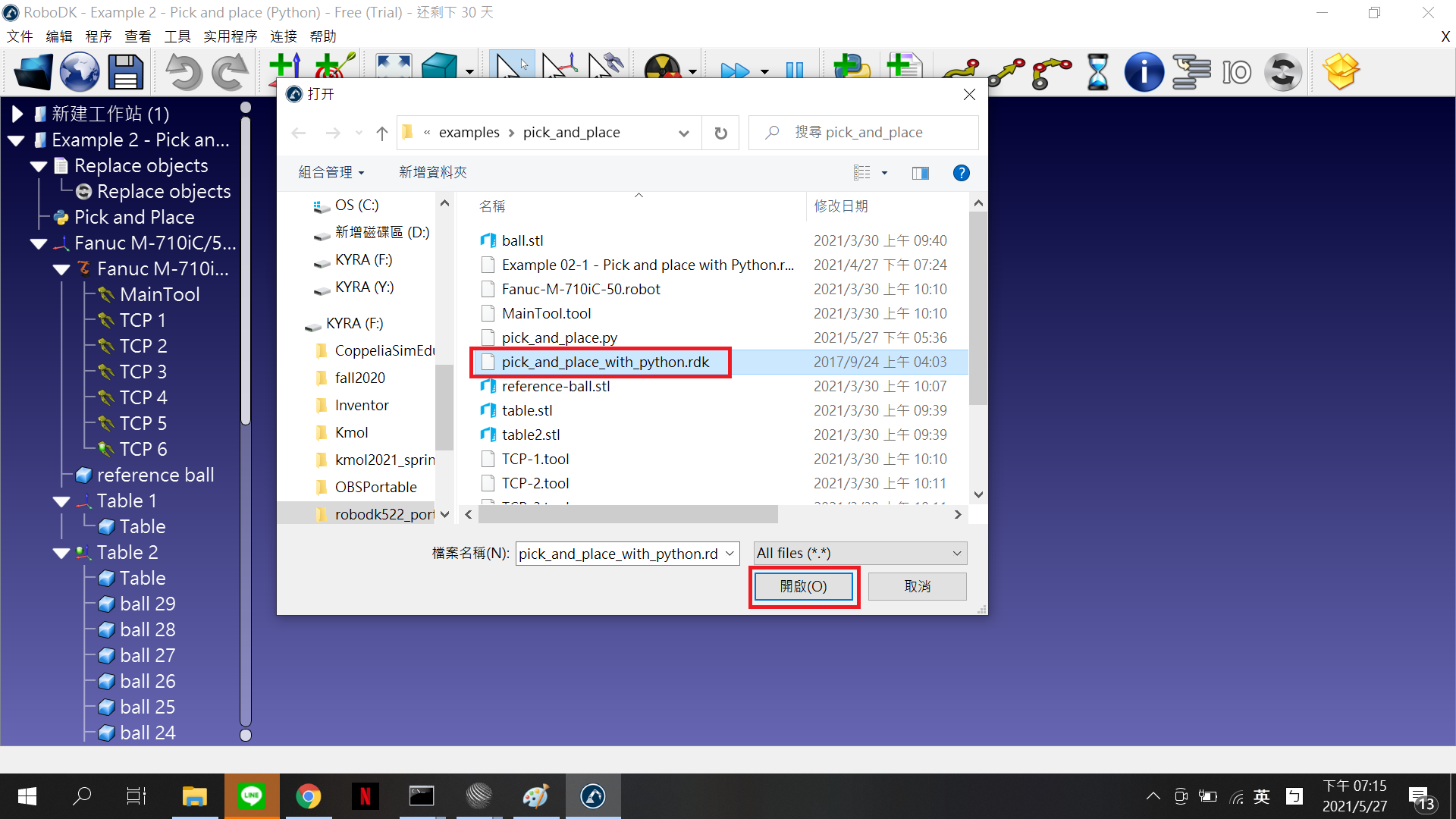The image size is (1456, 819).
Task: Click the file list horizontal scrollbar
Action: tap(628, 515)
